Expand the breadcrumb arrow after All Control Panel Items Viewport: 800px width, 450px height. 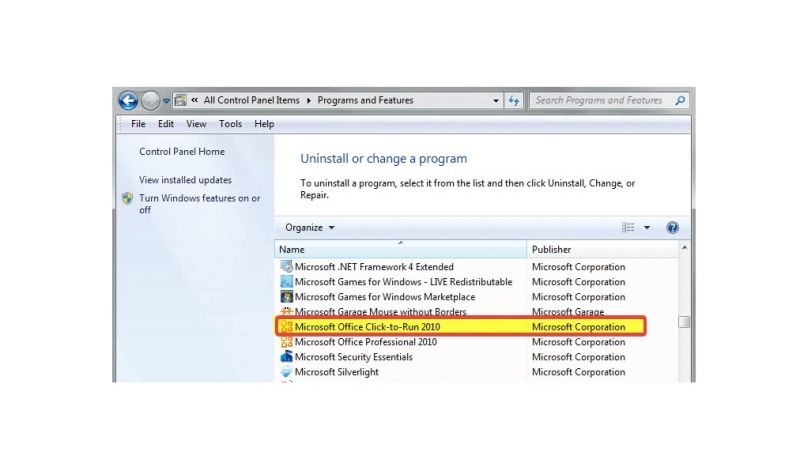(309, 101)
